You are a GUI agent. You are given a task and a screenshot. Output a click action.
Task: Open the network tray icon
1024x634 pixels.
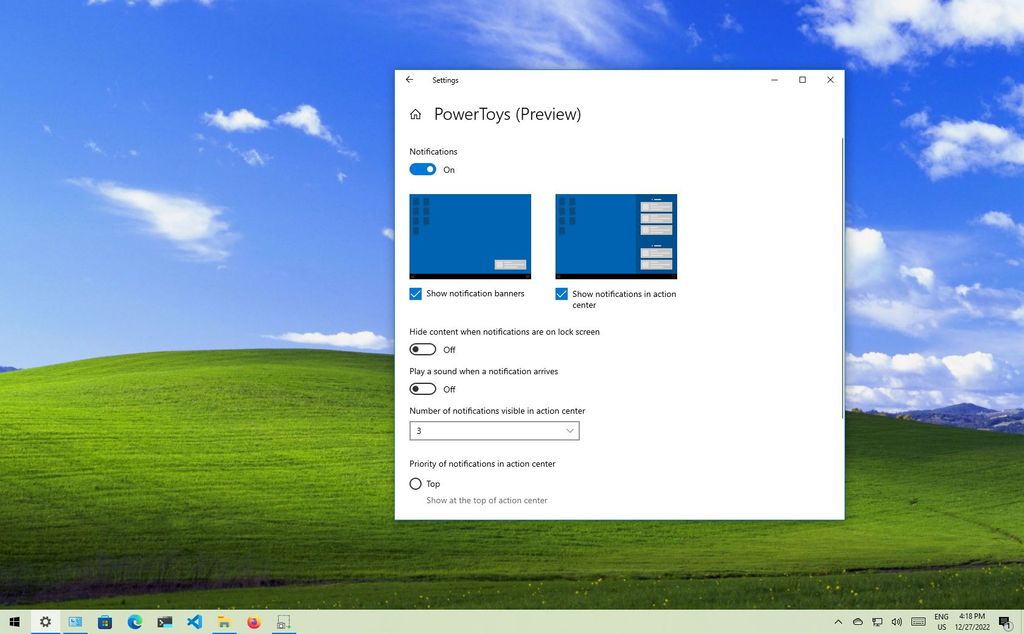coord(877,622)
